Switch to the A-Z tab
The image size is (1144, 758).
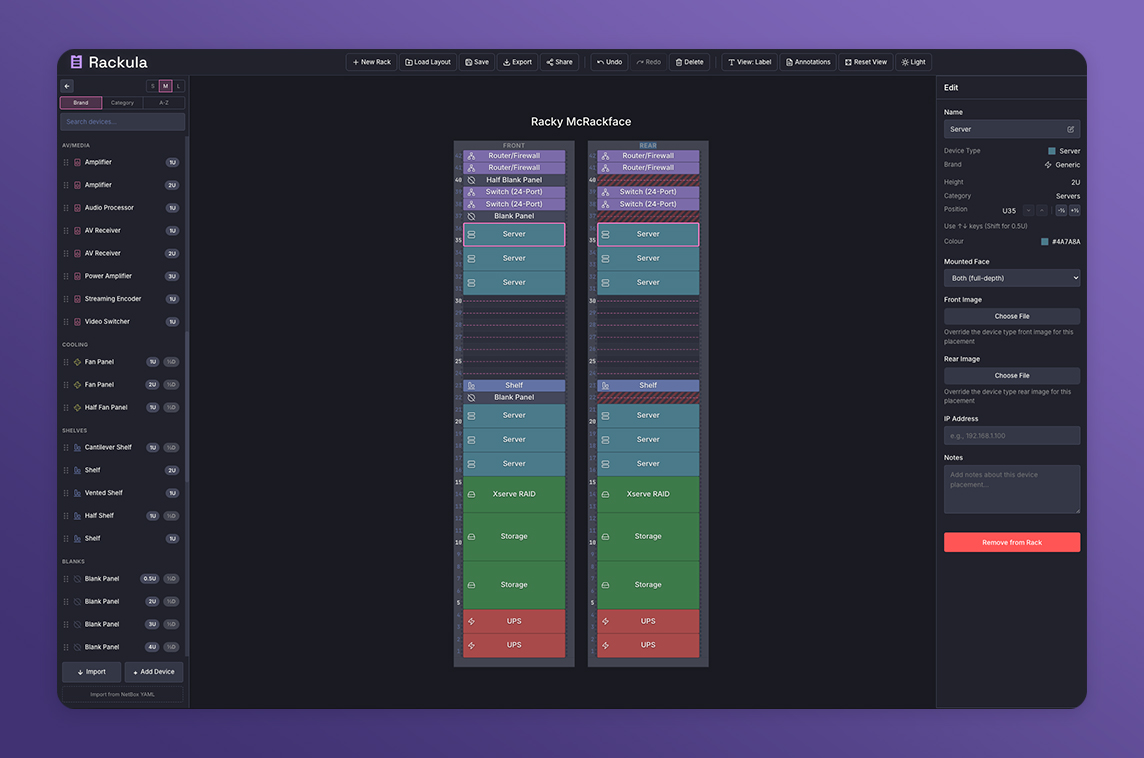point(164,103)
